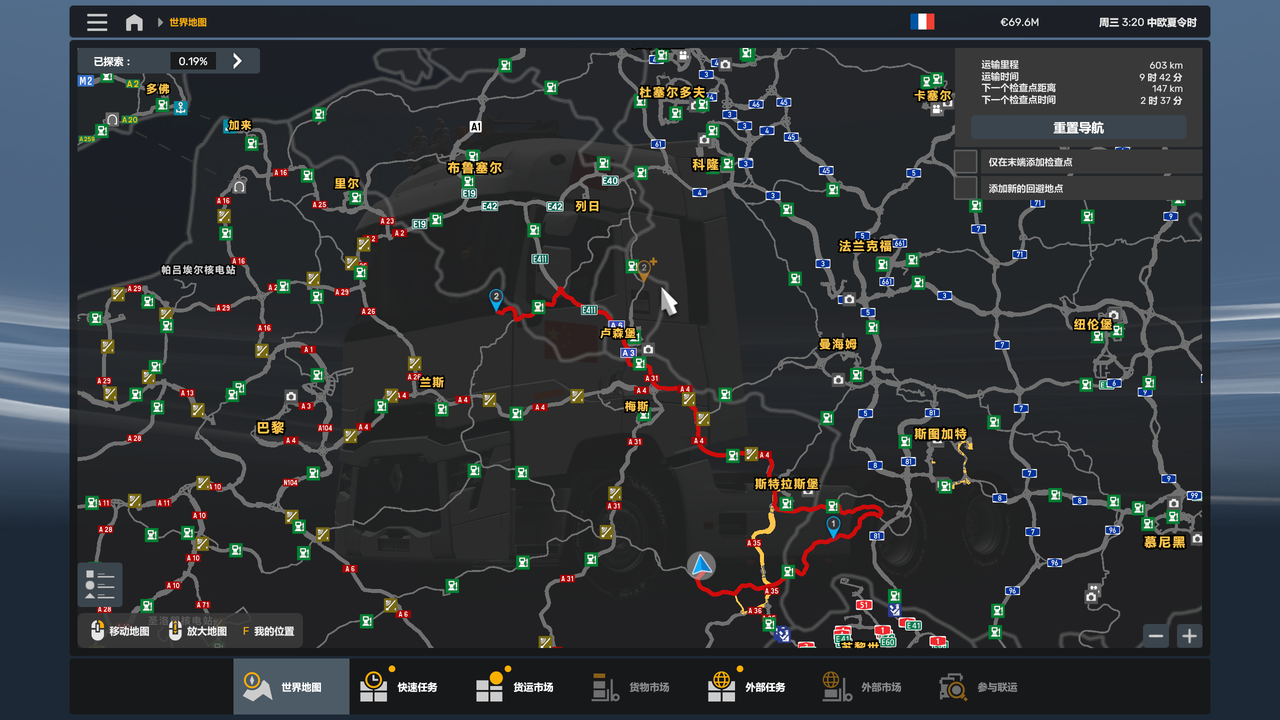1280x720 pixels.
Task: Click the 科隆 city label
Action: point(705,164)
